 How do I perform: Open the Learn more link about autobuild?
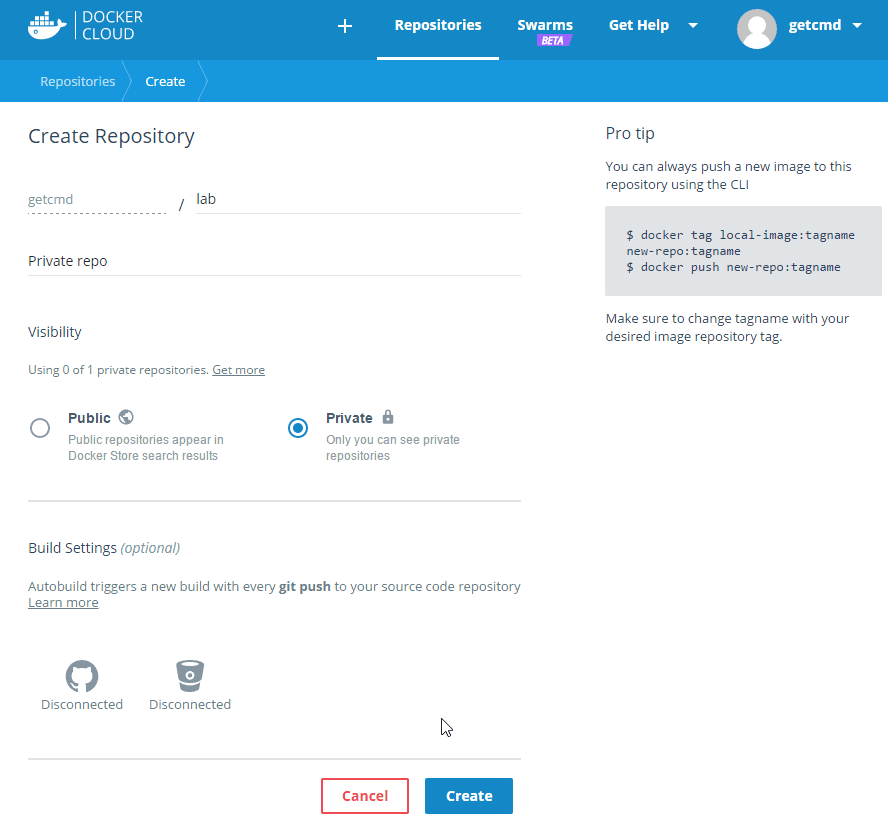coord(63,603)
